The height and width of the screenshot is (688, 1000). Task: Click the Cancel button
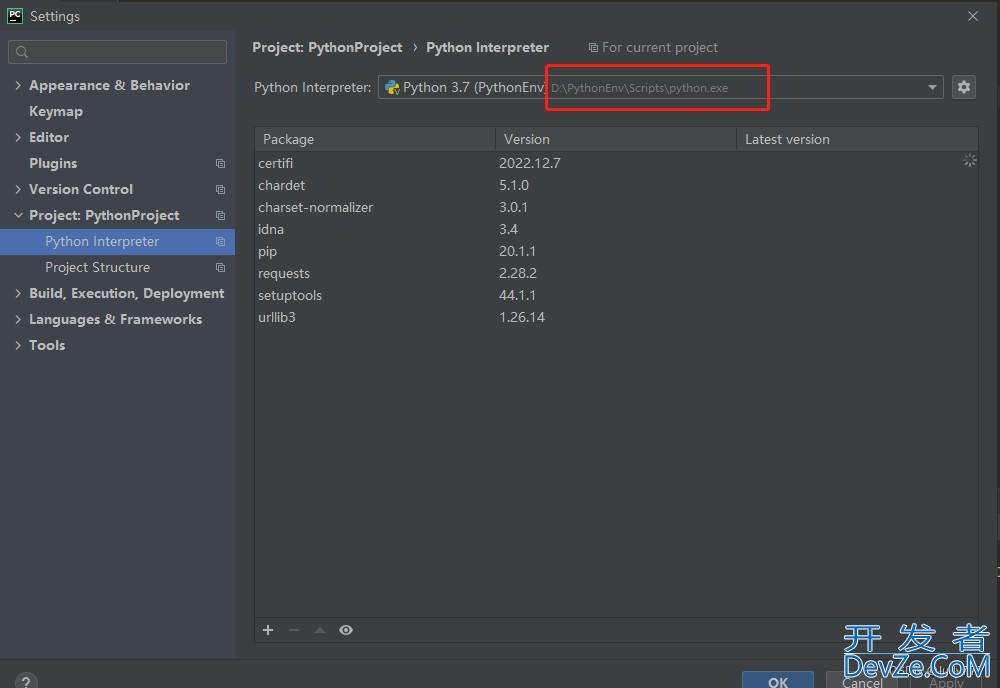[862, 683]
